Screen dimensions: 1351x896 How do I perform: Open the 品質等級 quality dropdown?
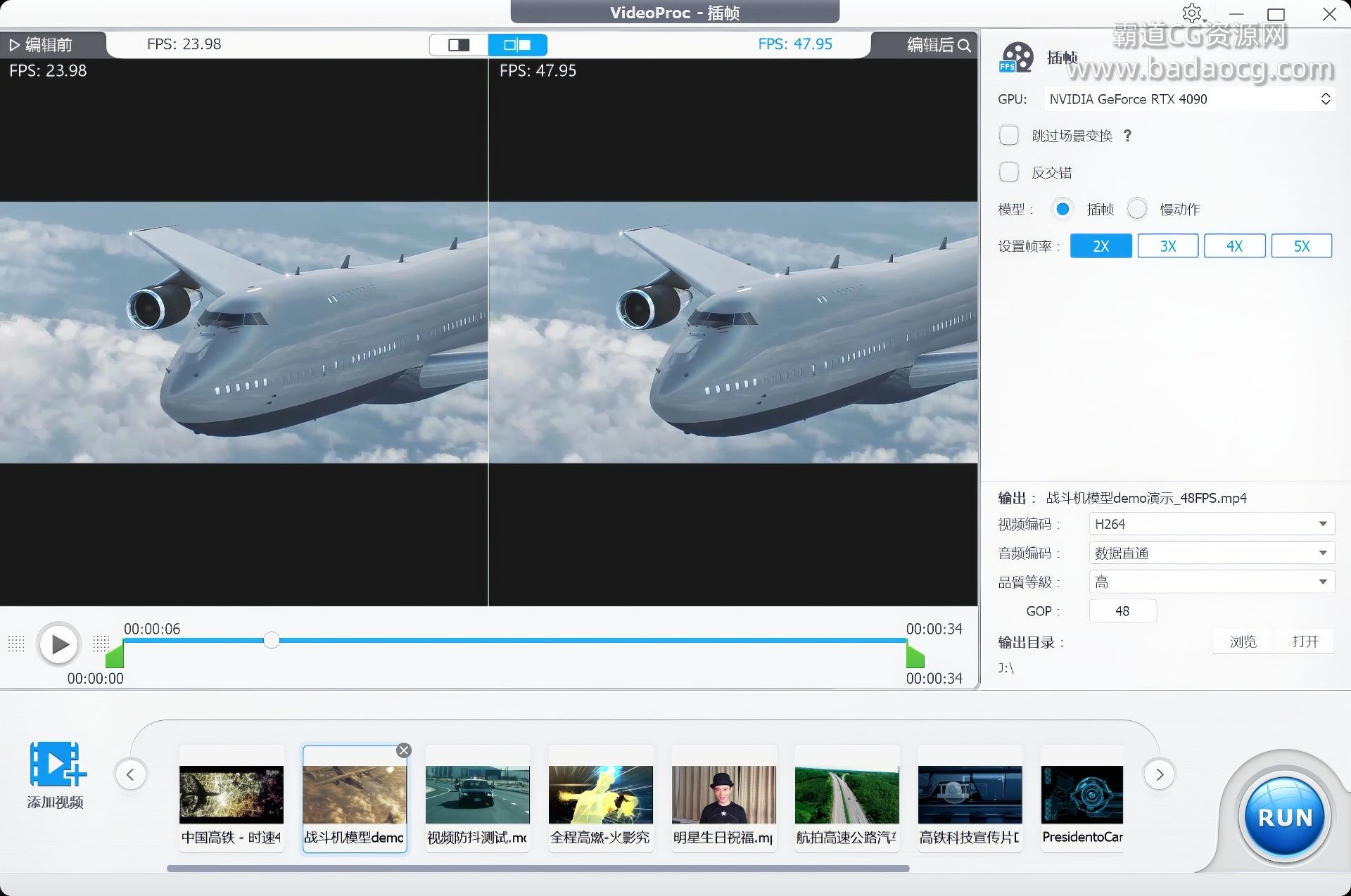(x=1212, y=582)
